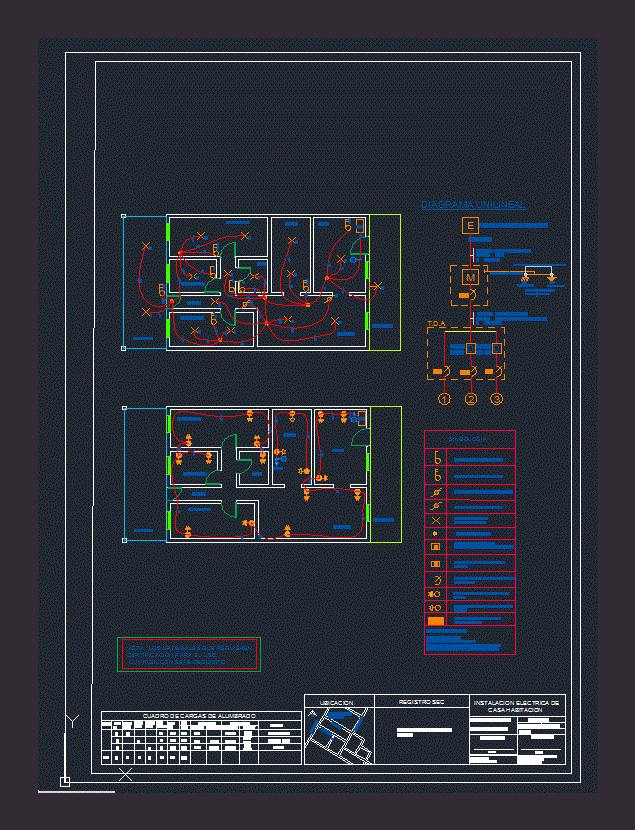
Task: Click the orange E box in the diagram
Action: (469, 227)
